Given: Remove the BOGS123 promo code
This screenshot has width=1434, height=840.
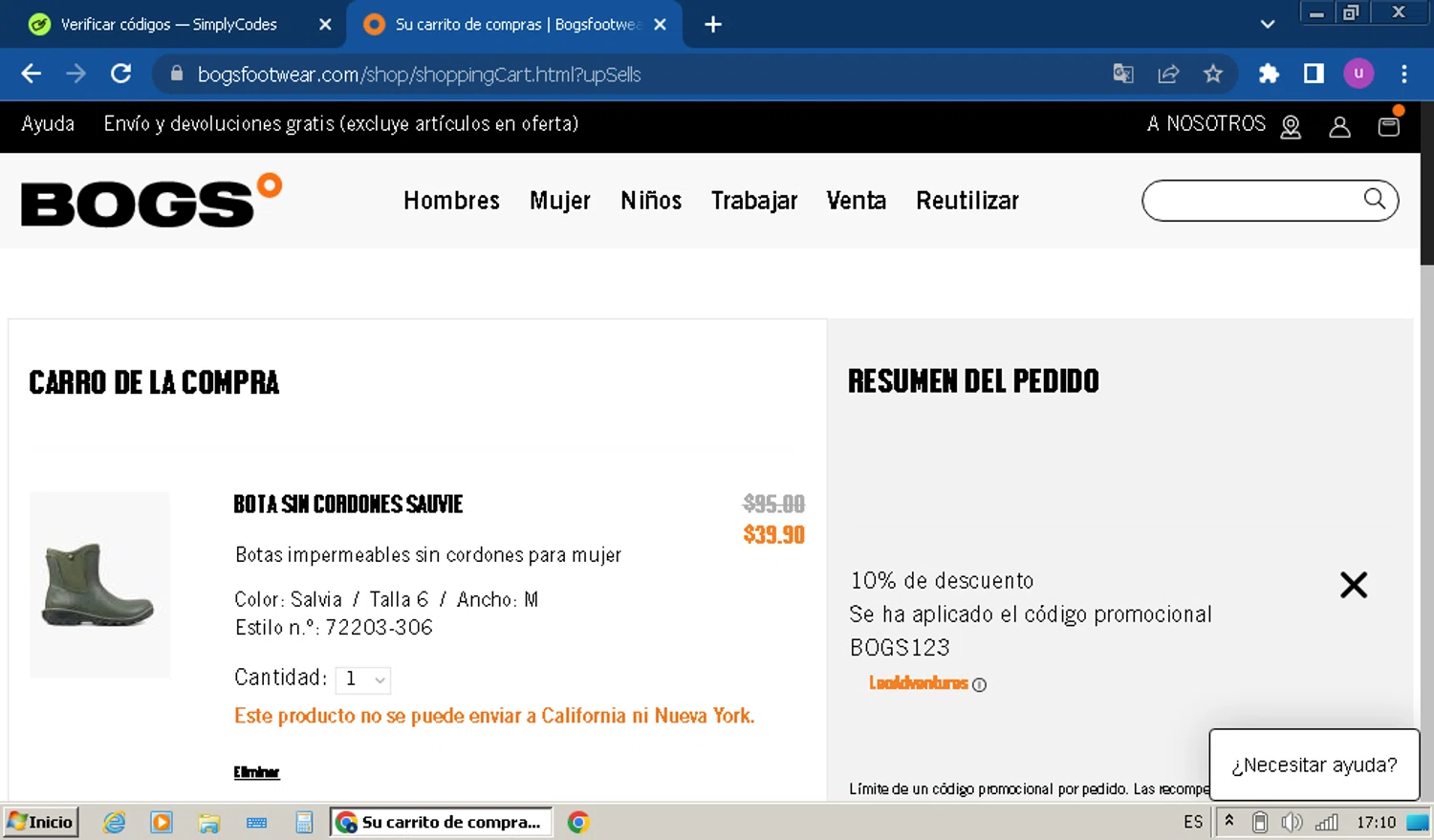Looking at the screenshot, I should (x=1354, y=585).
